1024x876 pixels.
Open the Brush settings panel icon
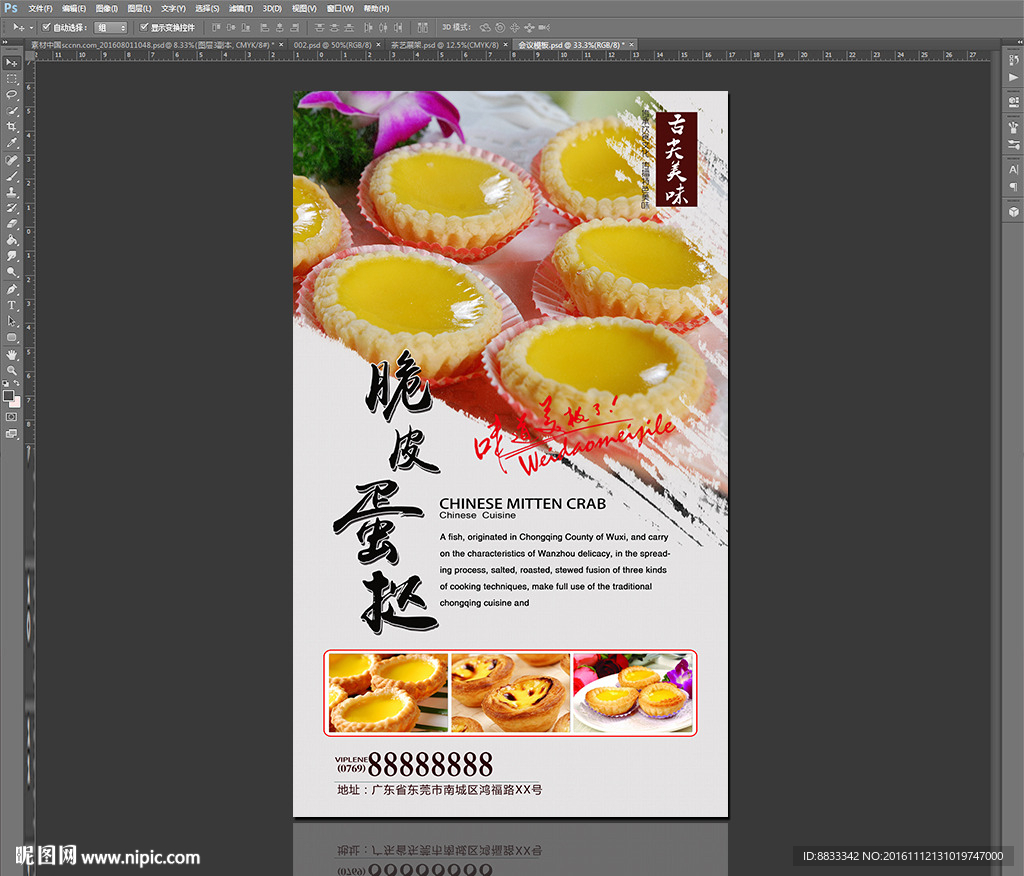pyautogui.click(x=1014, y=144)
